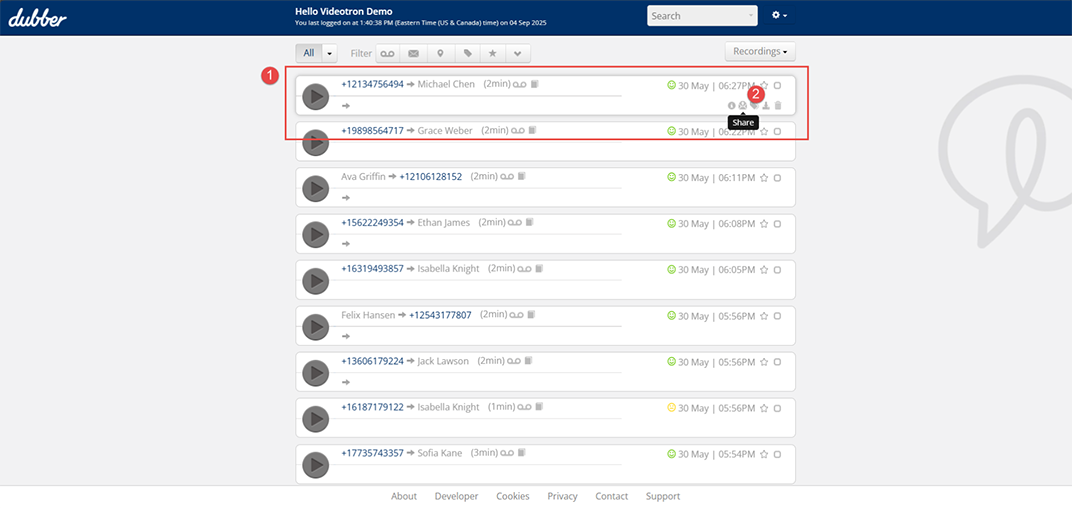Click the voicemail filter icon

[x=387, y=53]
